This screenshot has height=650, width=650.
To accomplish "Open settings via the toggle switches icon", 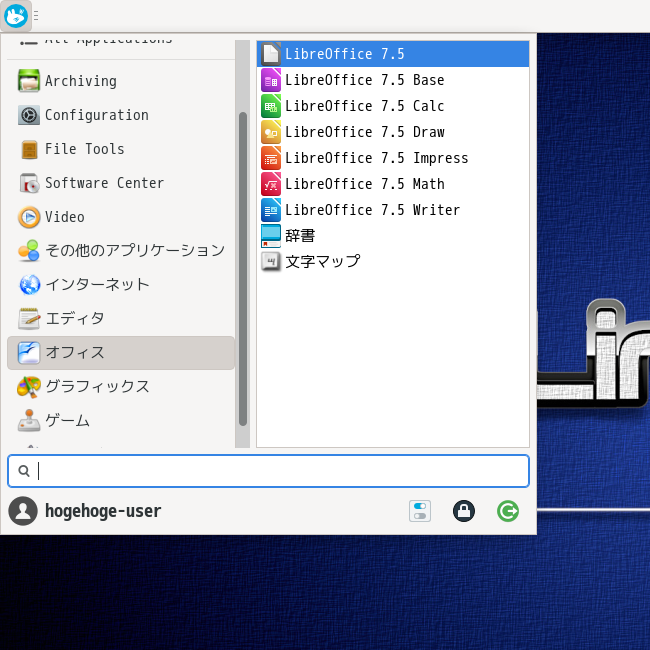I will point(420,511).
